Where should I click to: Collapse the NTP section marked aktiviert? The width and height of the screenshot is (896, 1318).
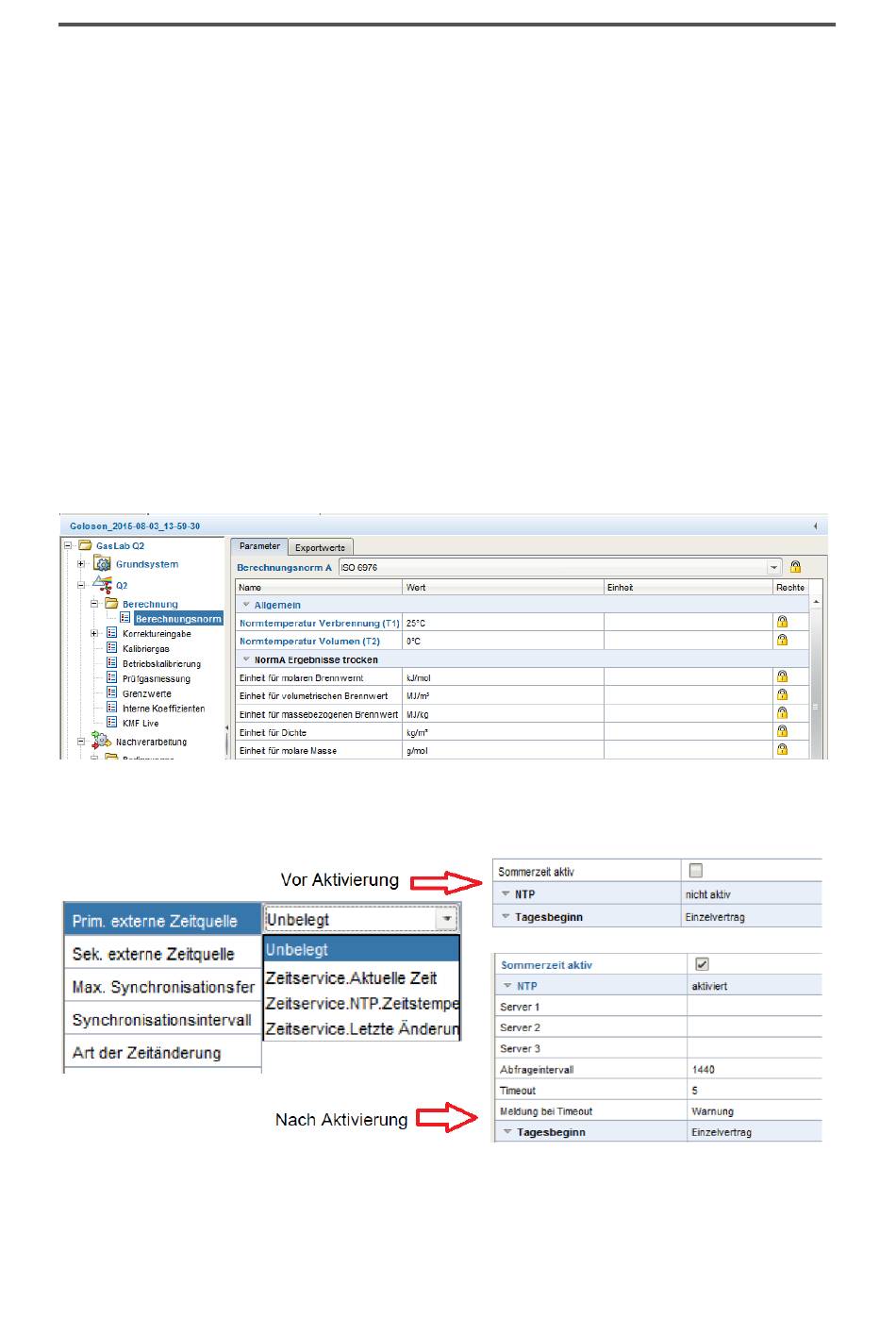coord(507,986)
